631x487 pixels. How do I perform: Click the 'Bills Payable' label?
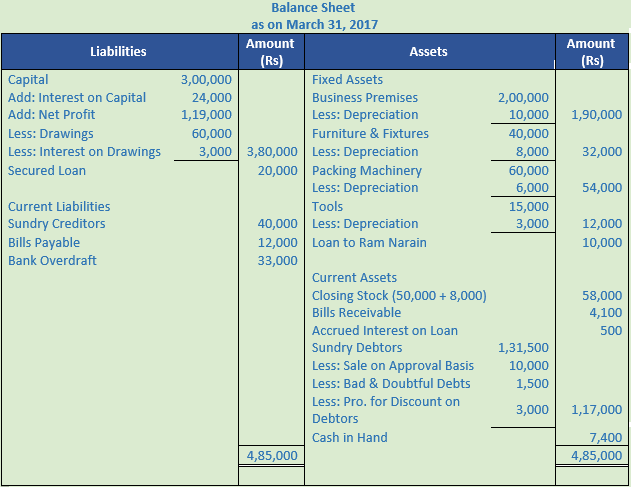click(44, 243)
